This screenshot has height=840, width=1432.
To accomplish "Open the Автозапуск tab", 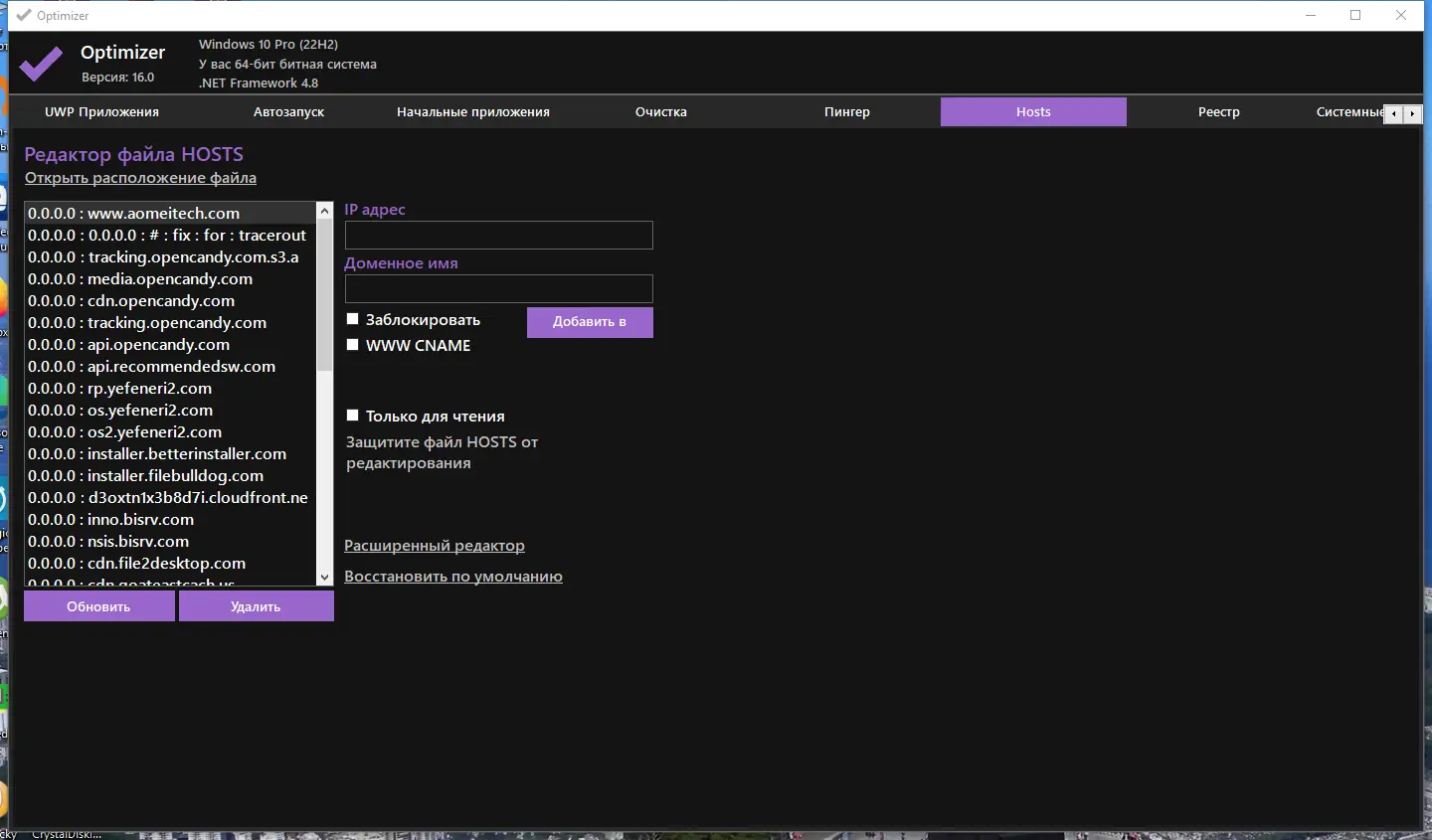I will (x=288, y=112).
